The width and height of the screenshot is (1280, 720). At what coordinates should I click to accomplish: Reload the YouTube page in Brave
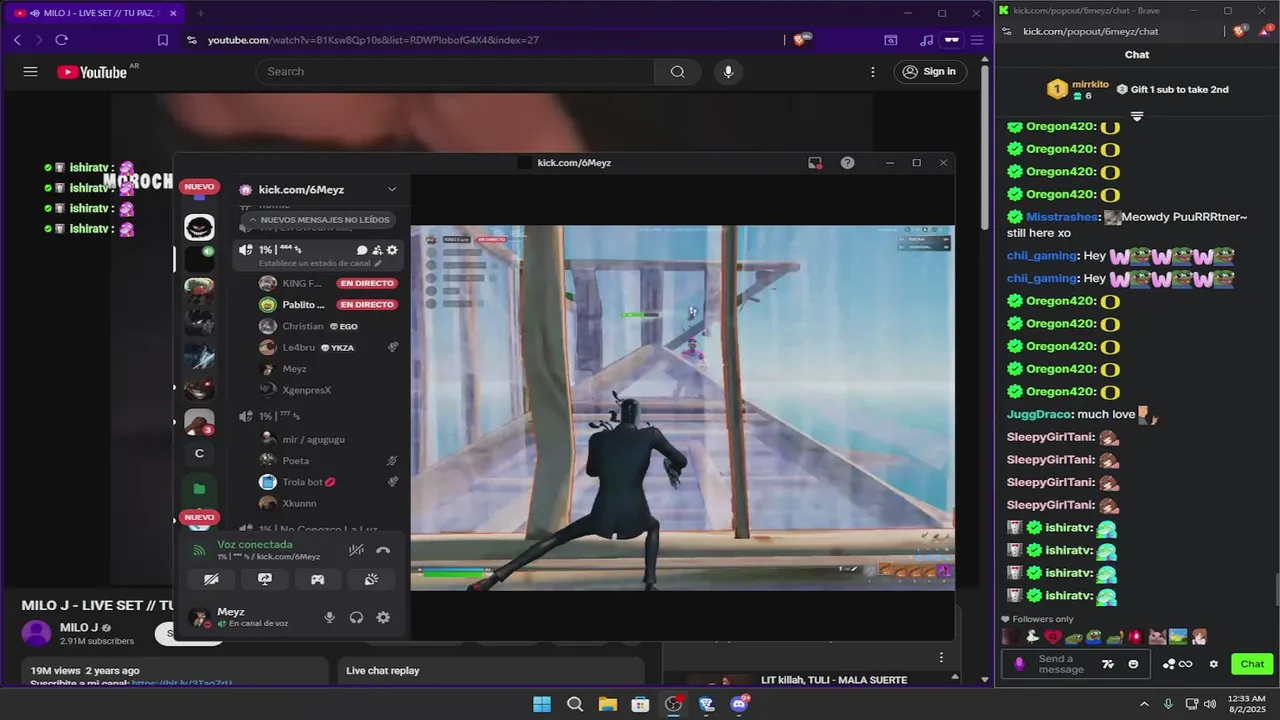pos(61,40)
